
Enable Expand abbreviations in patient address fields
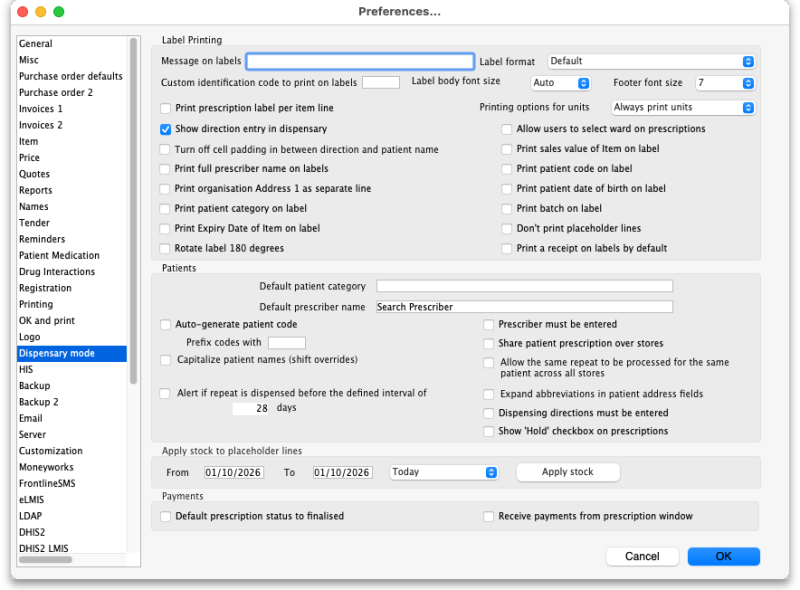point(489,395)
